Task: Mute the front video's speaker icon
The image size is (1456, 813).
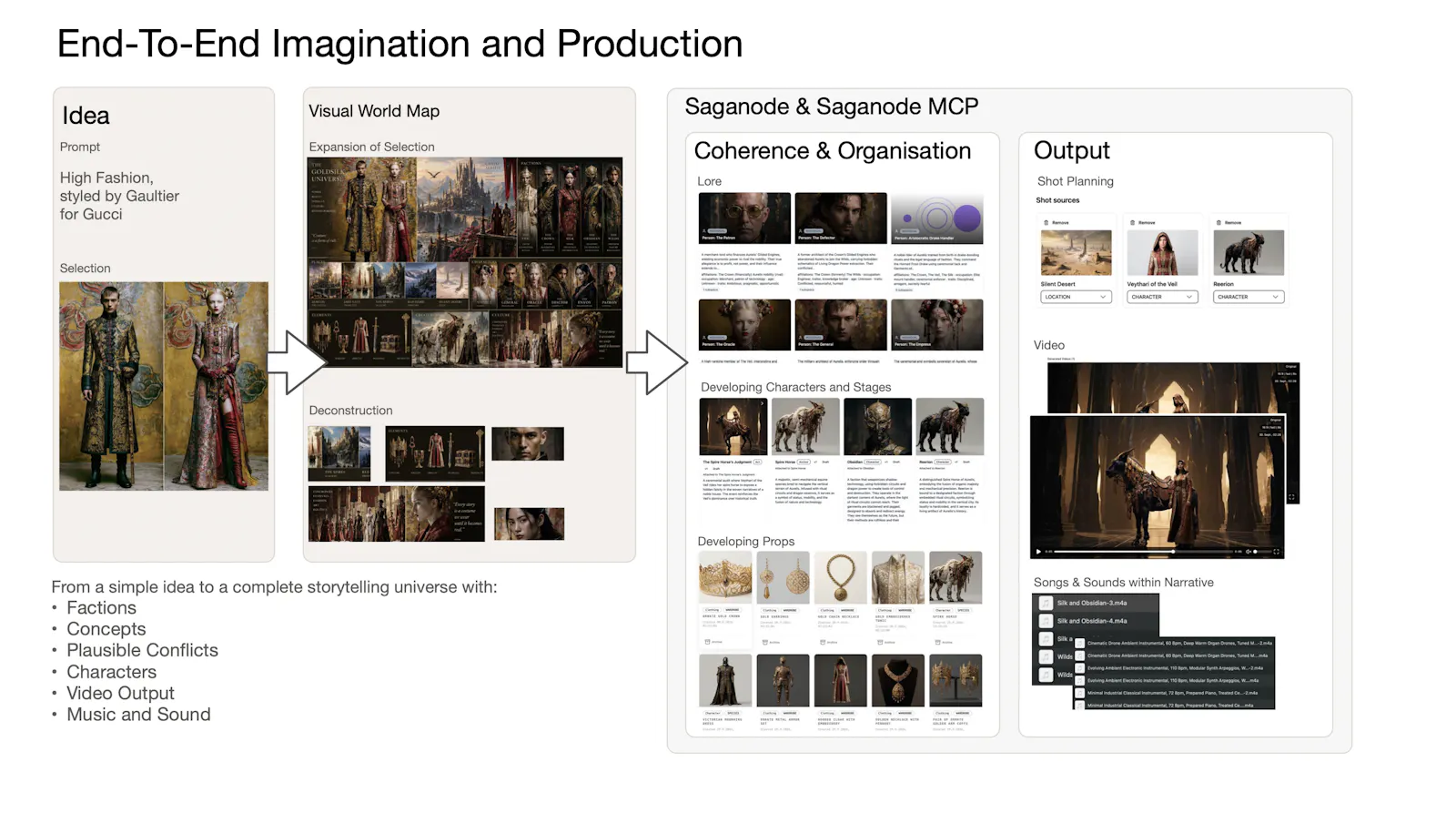Action: [1248, 552]
